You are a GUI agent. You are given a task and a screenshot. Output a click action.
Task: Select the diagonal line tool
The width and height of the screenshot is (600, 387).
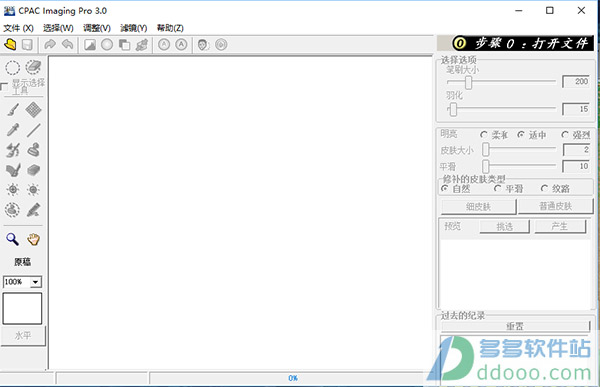pos(33,130)
